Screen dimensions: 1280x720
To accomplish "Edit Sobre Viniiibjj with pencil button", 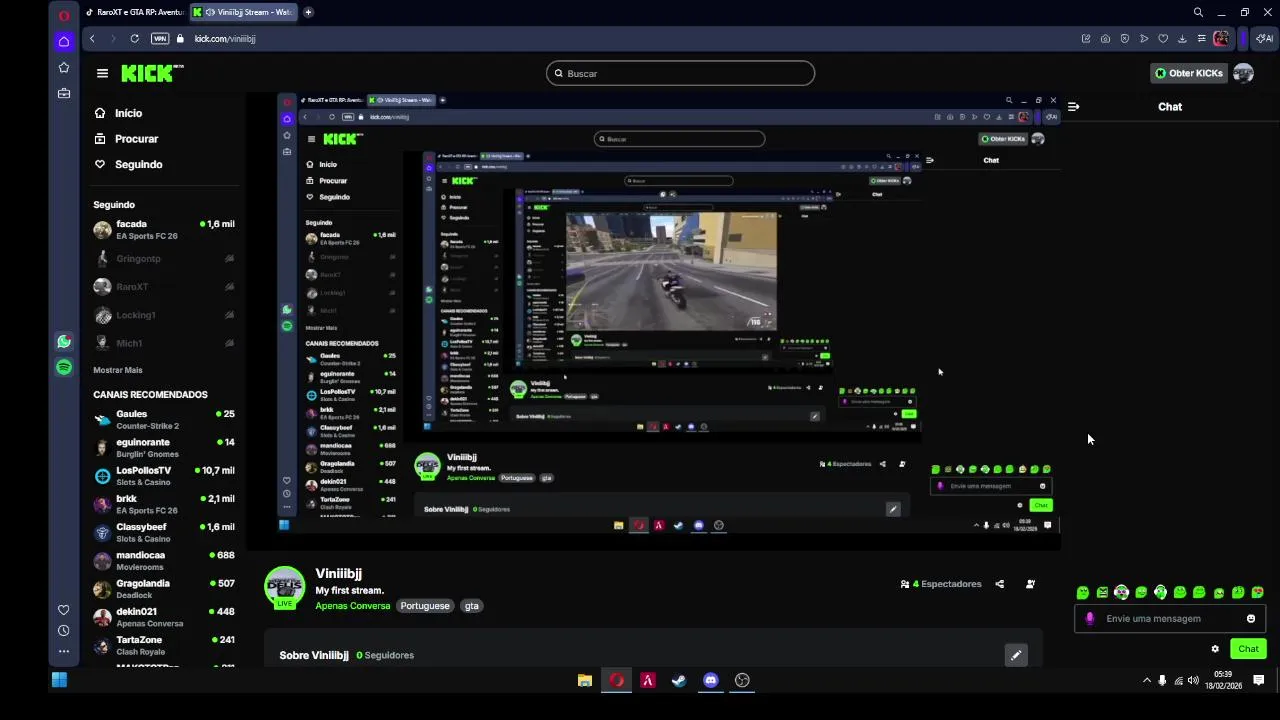I will click(x=1016, y=655).
